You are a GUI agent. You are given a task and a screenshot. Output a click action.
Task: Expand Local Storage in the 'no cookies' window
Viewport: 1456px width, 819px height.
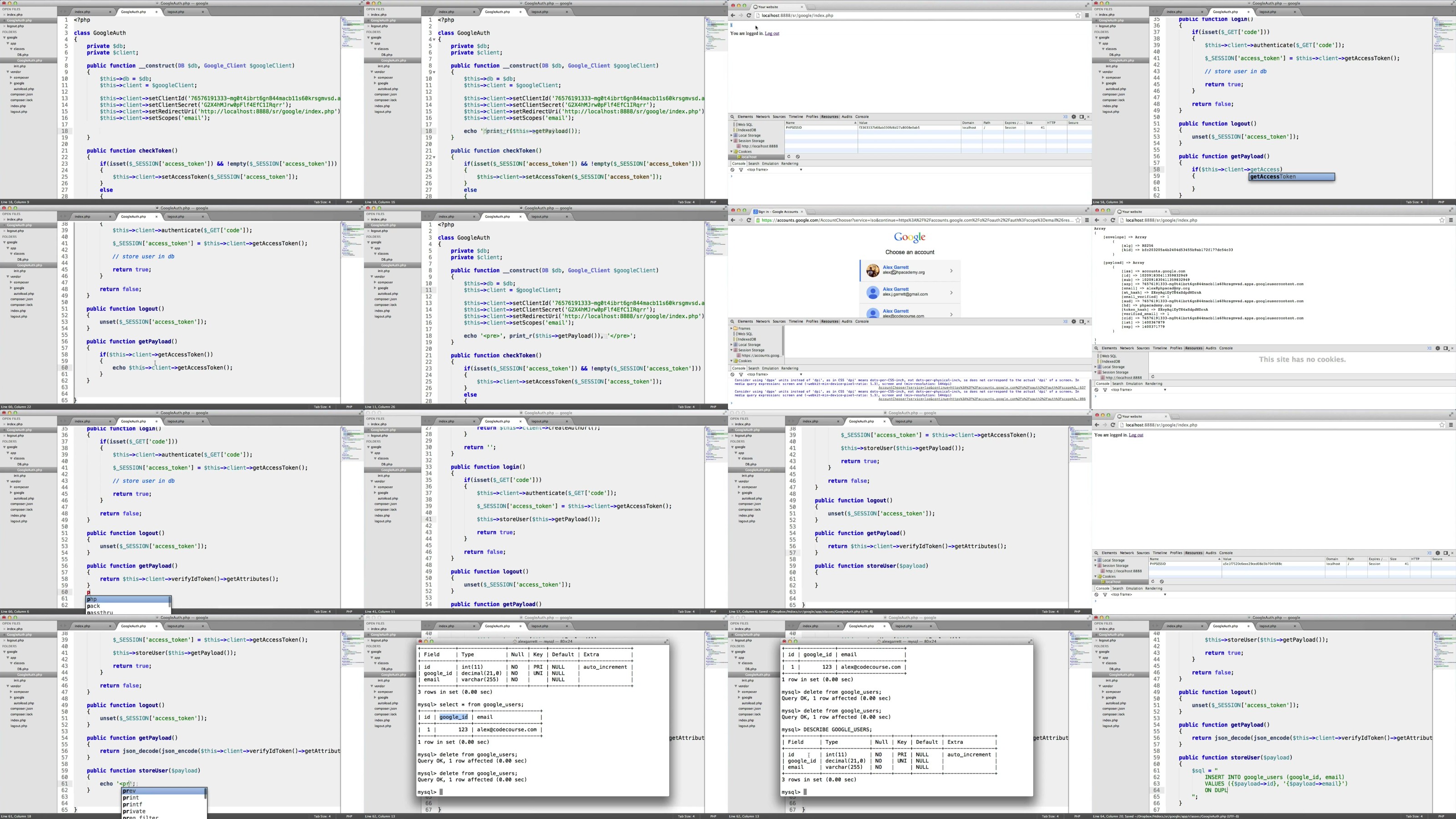click(1095, 367)
